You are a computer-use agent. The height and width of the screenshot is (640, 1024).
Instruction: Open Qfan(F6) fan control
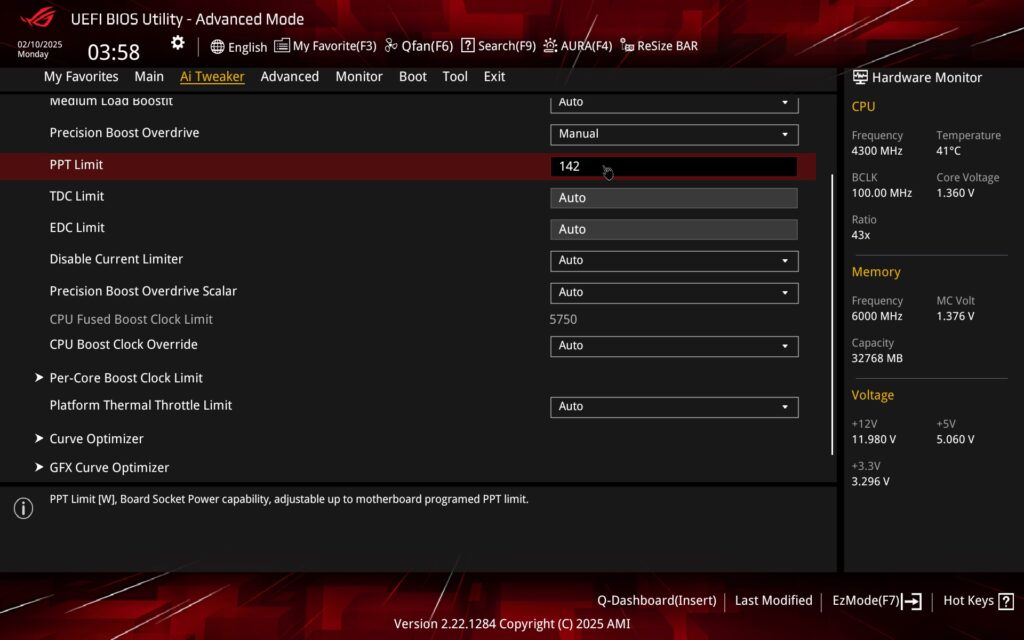click(x=392, y=46)
